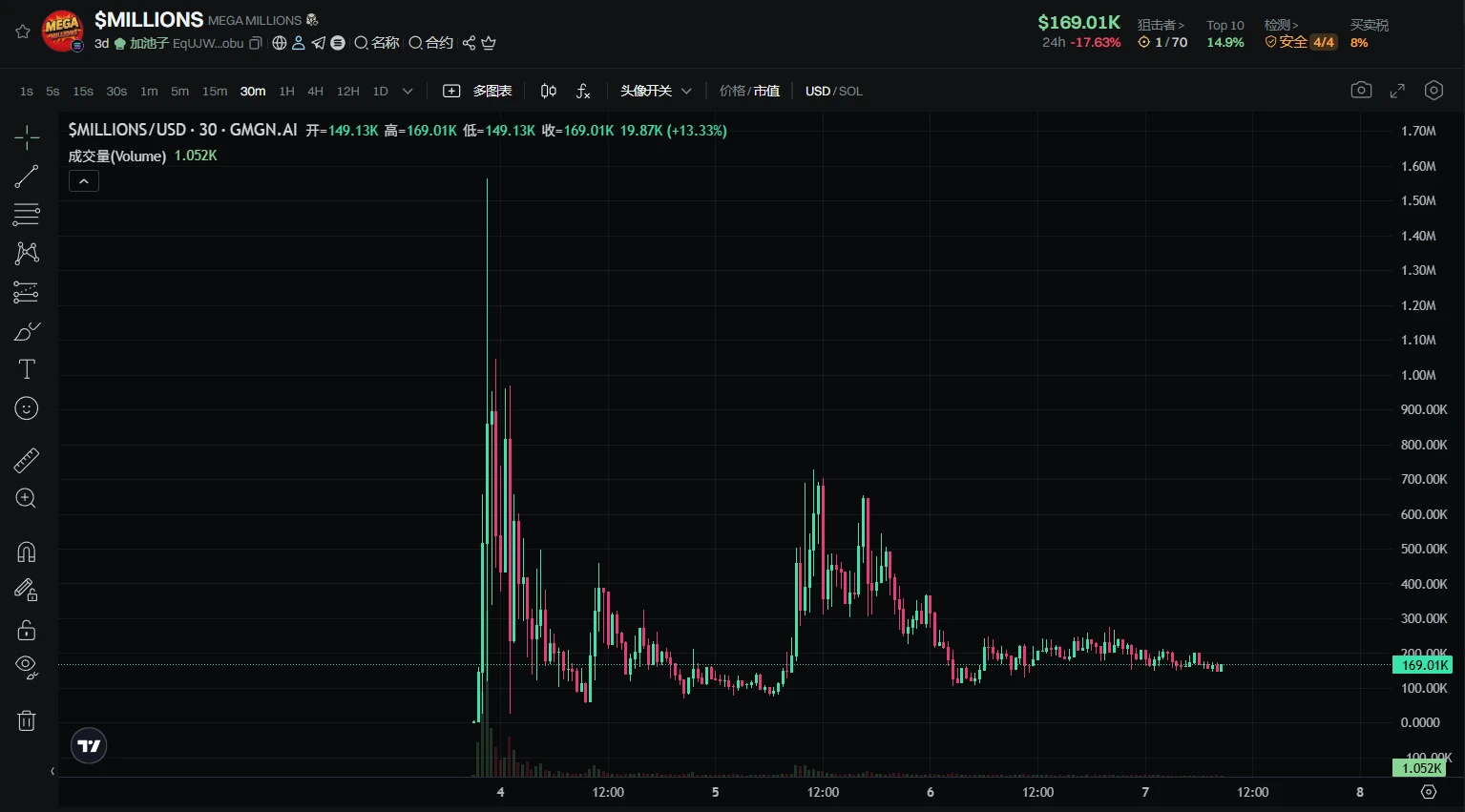
Task: Open the indicators fx menu
Action: click(x=583, y=91)
